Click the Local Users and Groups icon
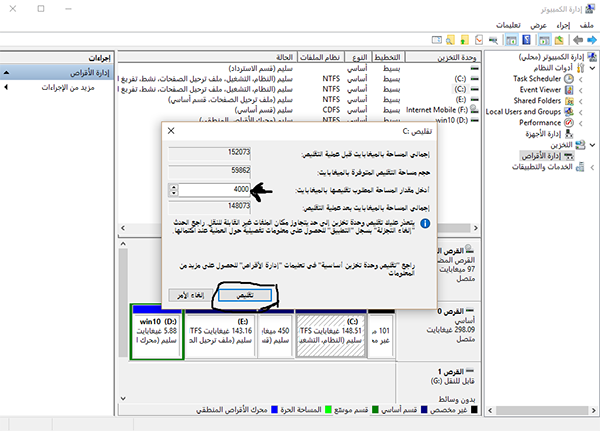 (x=569, y=111)
